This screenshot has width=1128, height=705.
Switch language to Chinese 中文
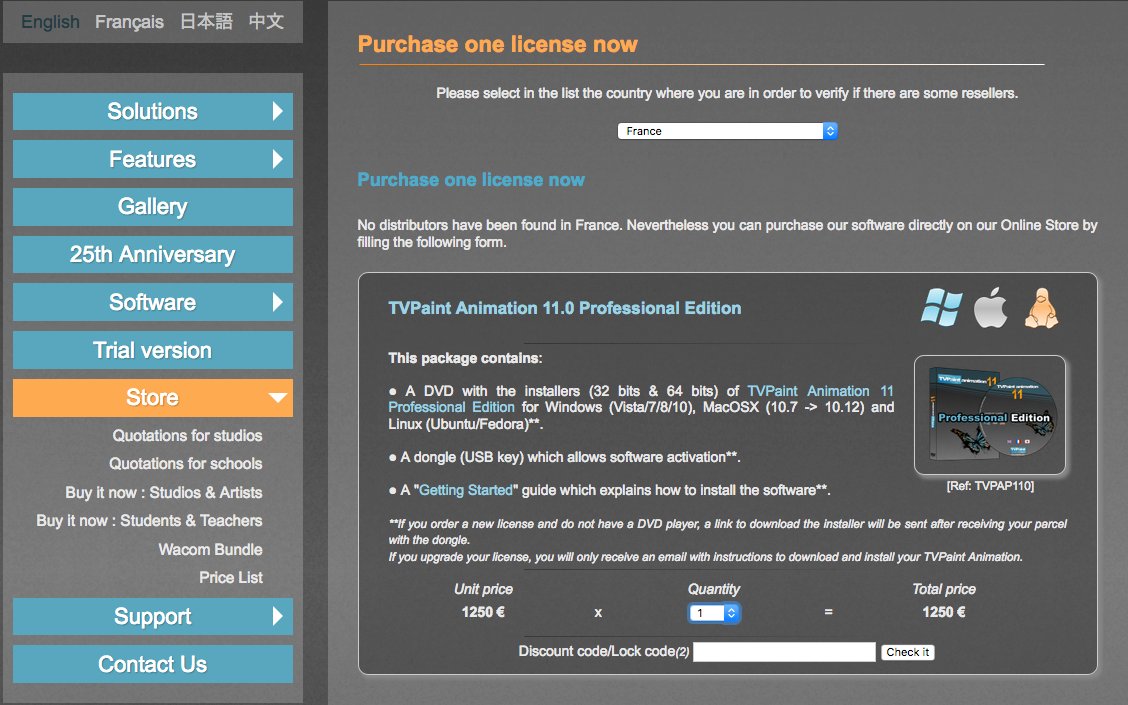pyautogui.click(x=266, y=22)
